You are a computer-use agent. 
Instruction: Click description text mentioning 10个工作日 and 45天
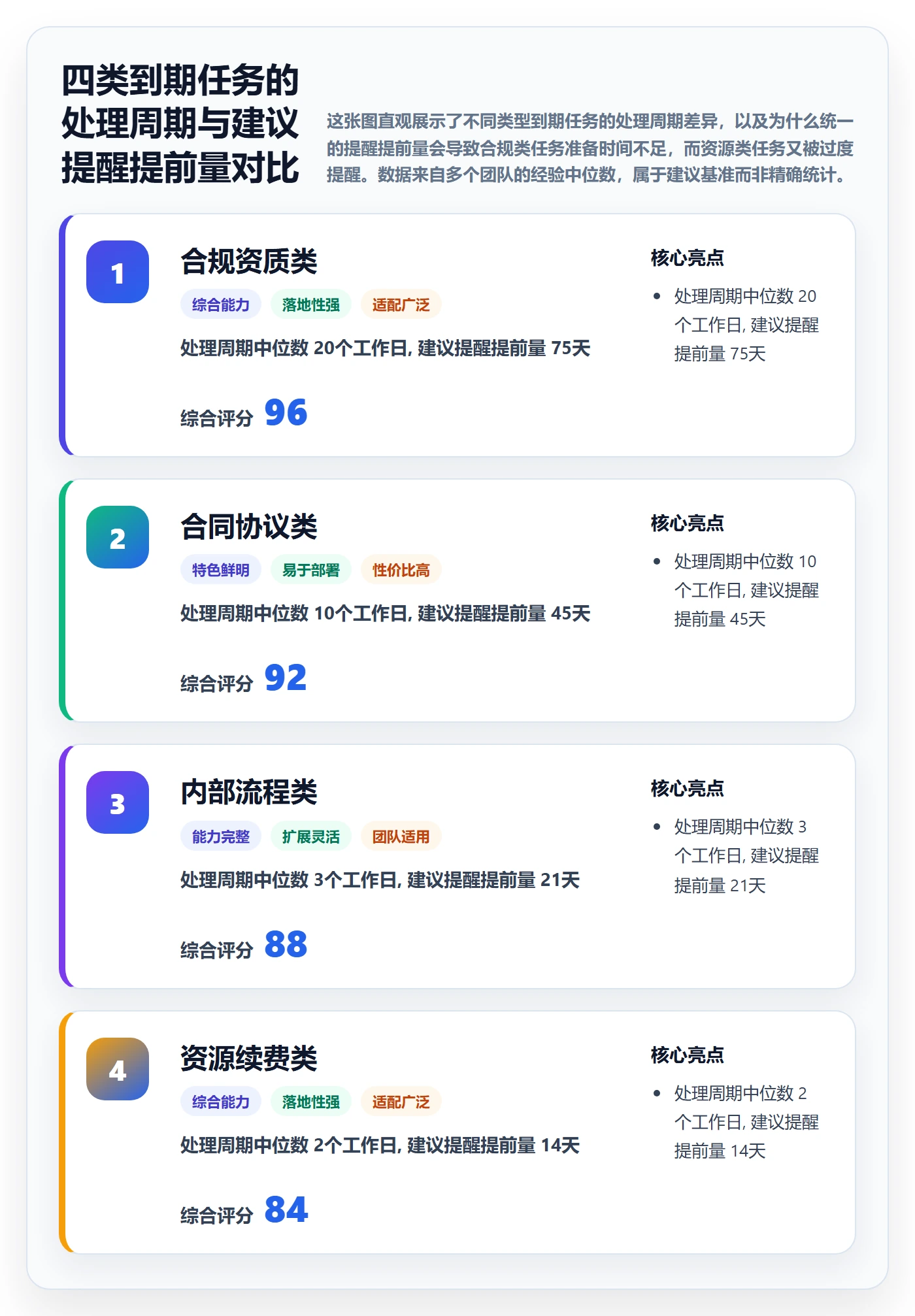[386, 614]
